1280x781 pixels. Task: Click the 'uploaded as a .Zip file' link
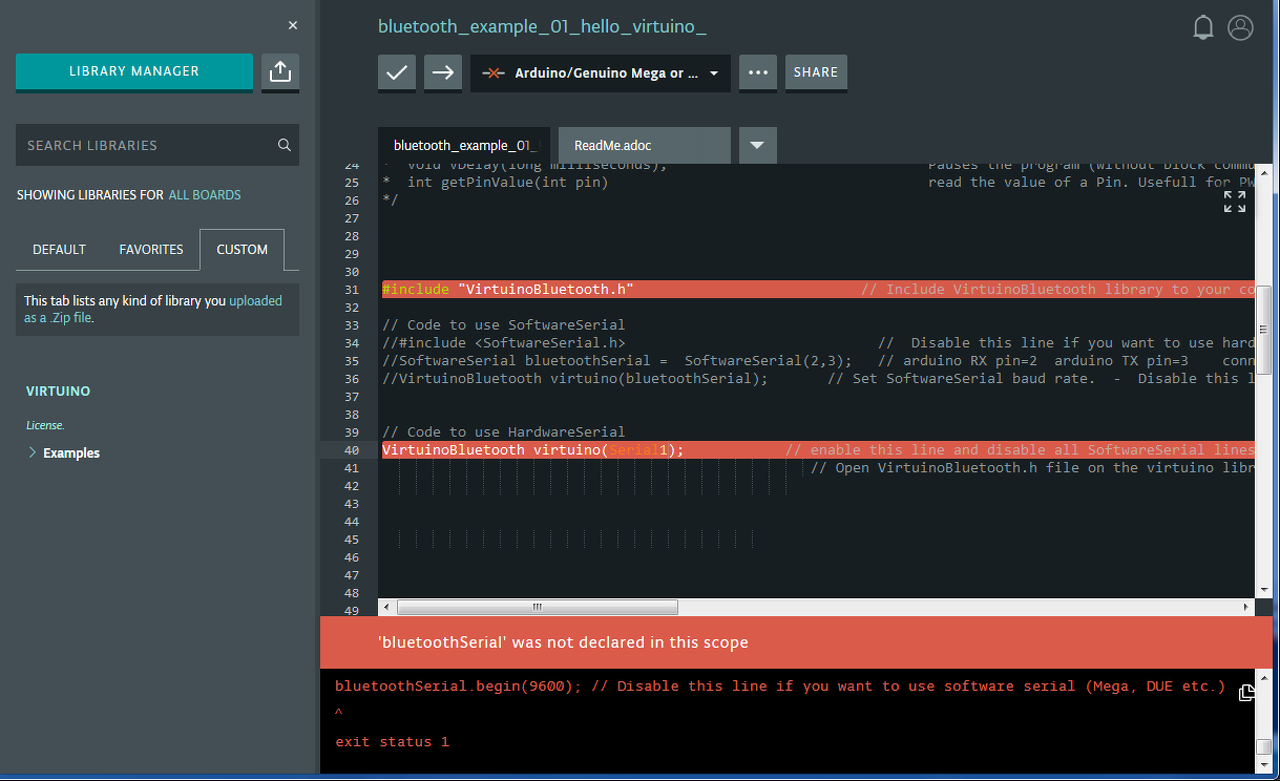(x=153, y=309)
